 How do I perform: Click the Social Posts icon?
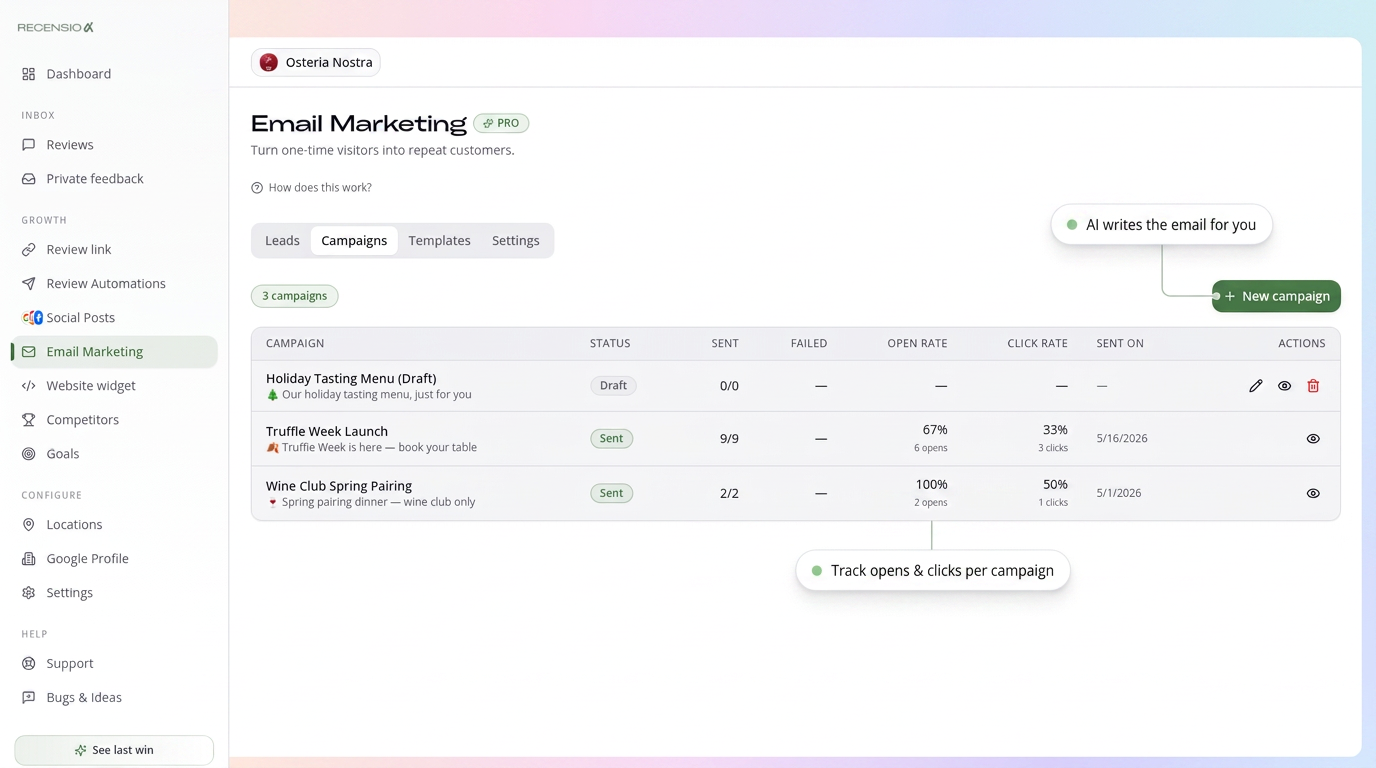[32, 318]
